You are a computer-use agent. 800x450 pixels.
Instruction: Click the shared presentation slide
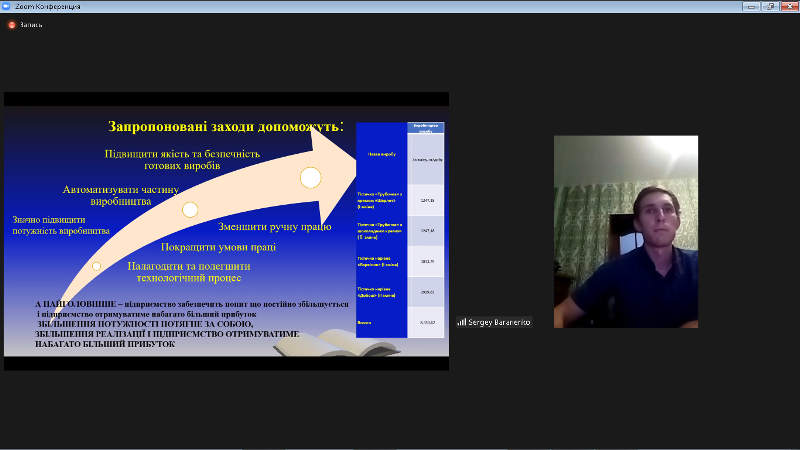(227, 231)
